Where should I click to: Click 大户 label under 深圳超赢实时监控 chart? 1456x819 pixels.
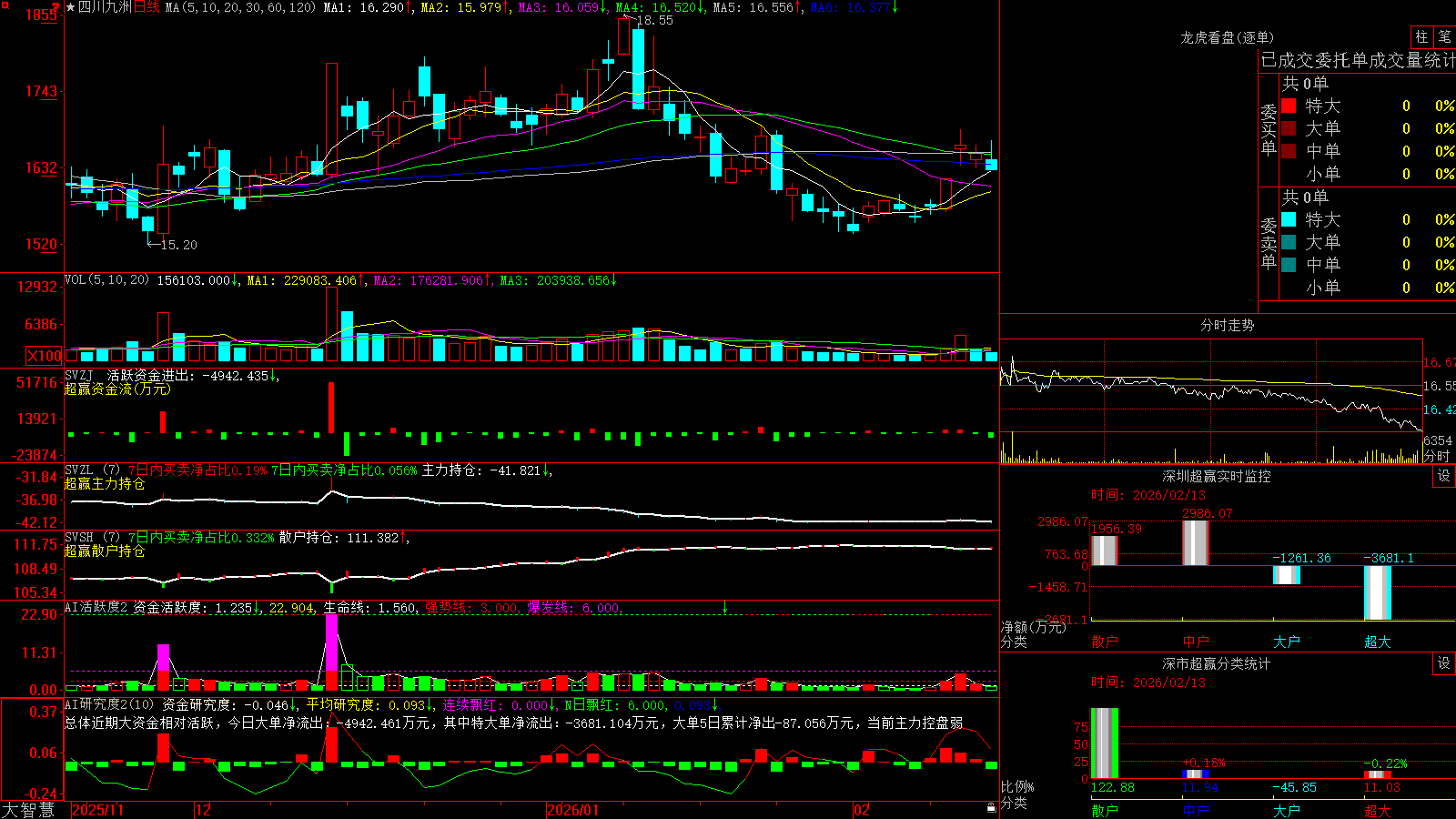(1286, 642)
